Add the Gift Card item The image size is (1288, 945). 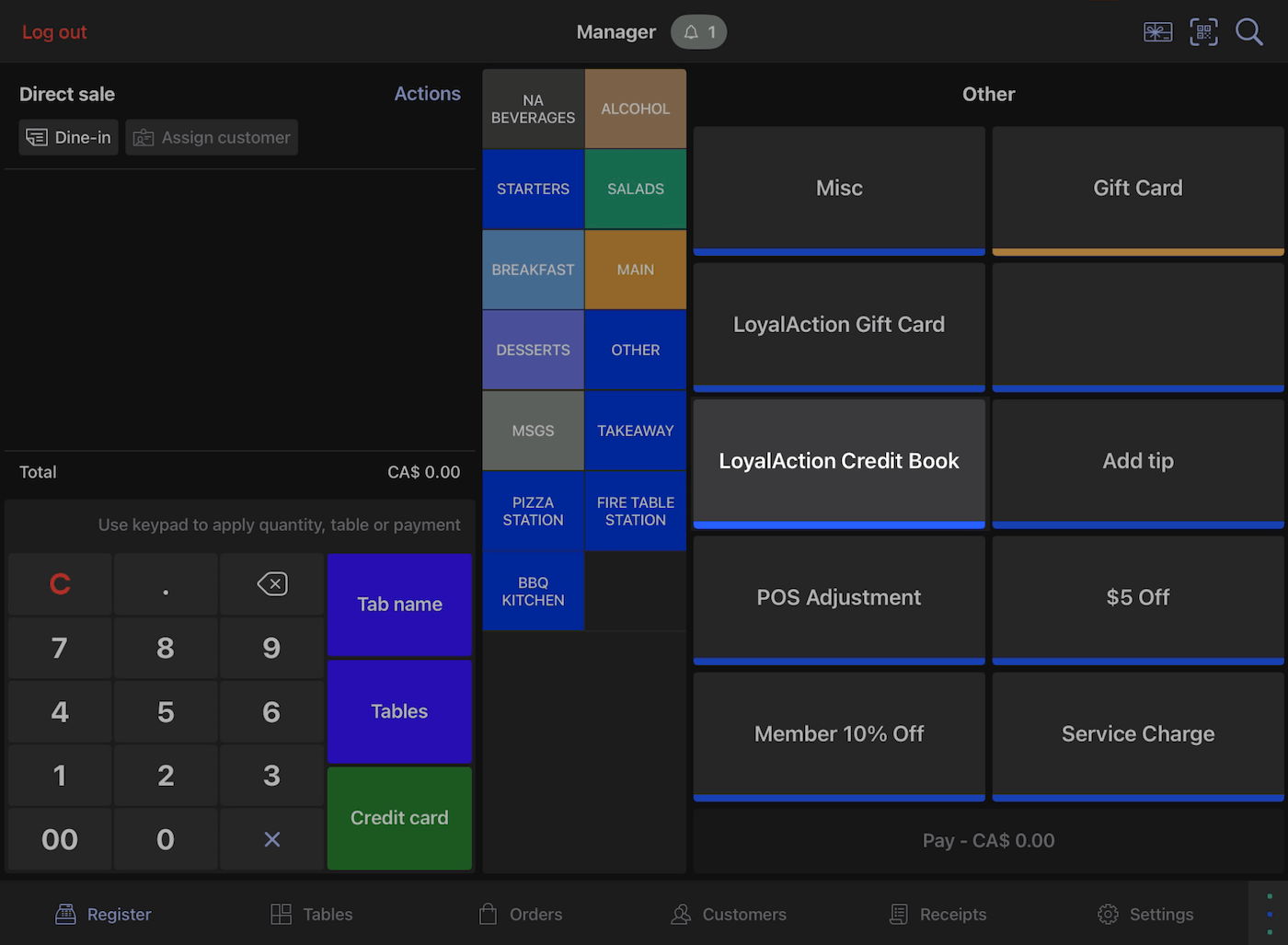1138,190
